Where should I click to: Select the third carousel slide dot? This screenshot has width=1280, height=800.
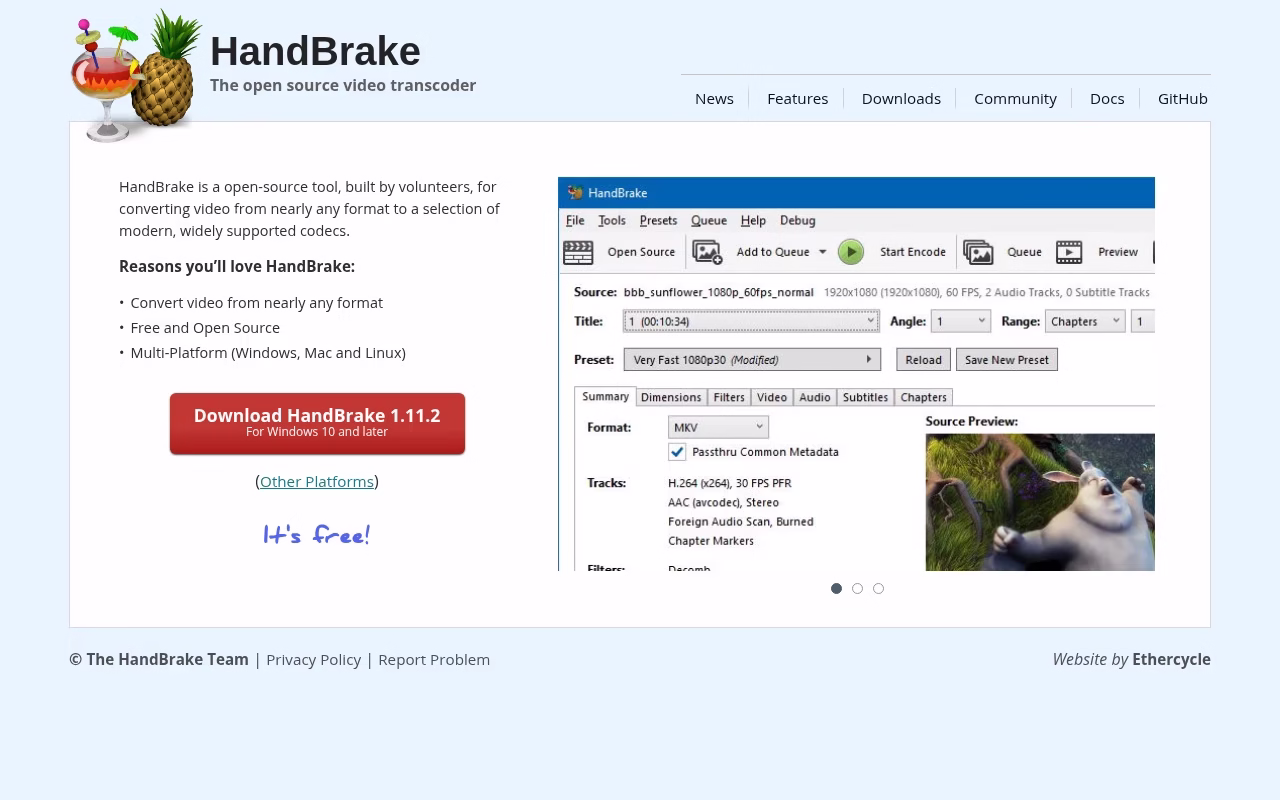[x=878, y=588]
